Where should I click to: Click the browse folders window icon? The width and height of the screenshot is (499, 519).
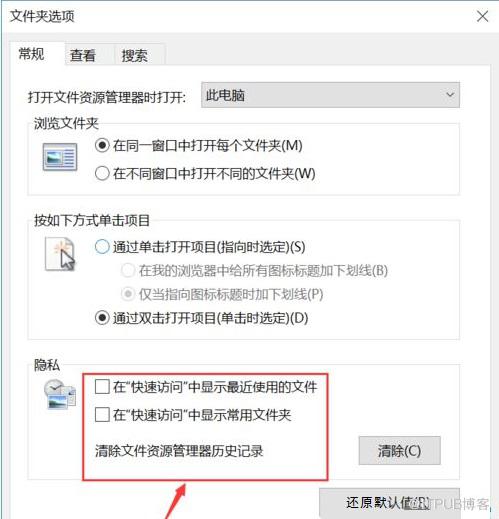[x=60, y=157]
